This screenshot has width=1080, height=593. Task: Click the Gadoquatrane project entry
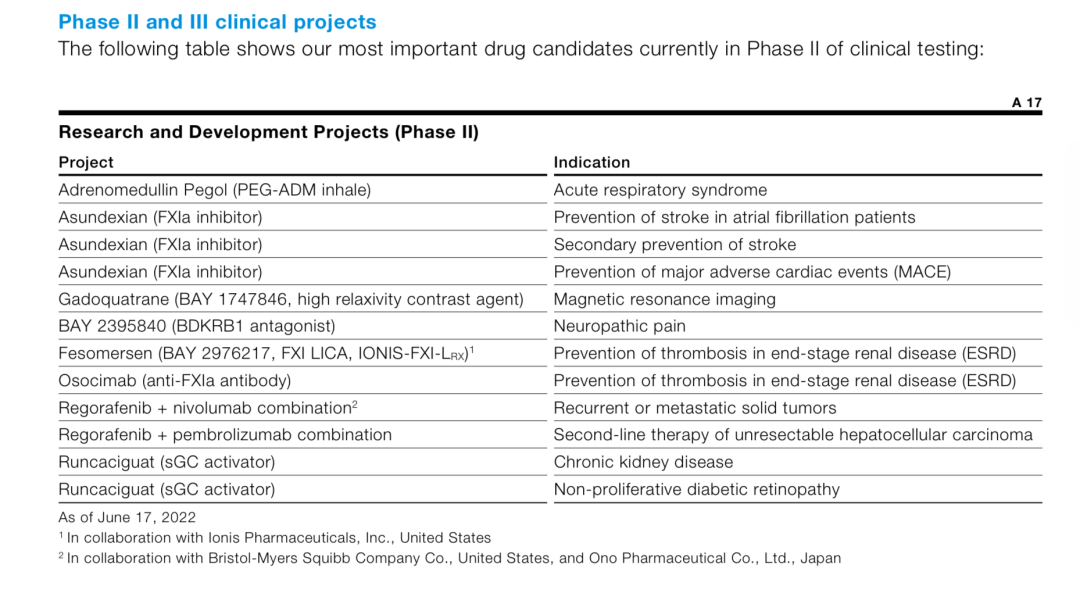[x=290, y=299]
